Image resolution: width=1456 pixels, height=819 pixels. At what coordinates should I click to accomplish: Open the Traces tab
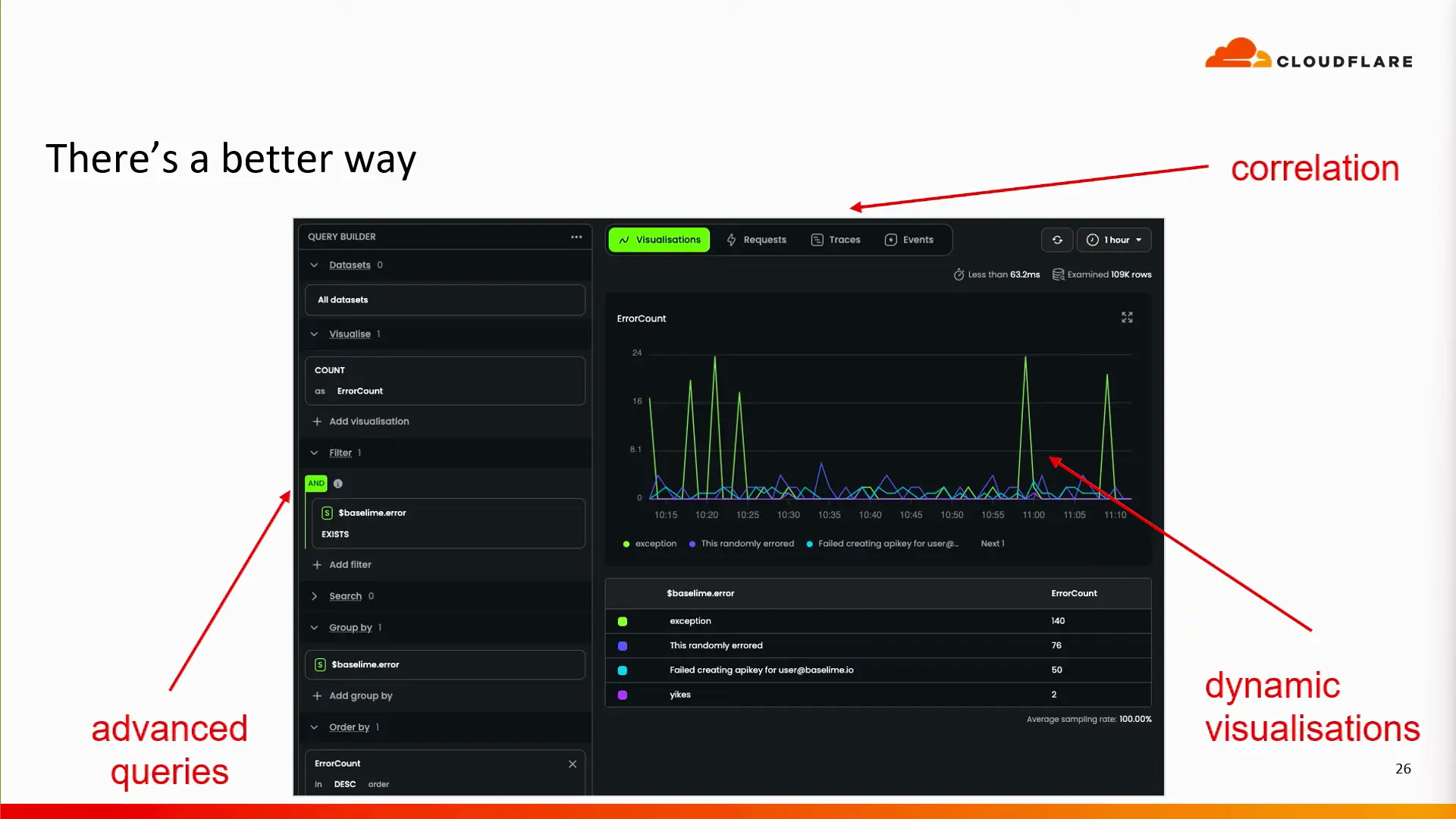click(x=836, y=240)
